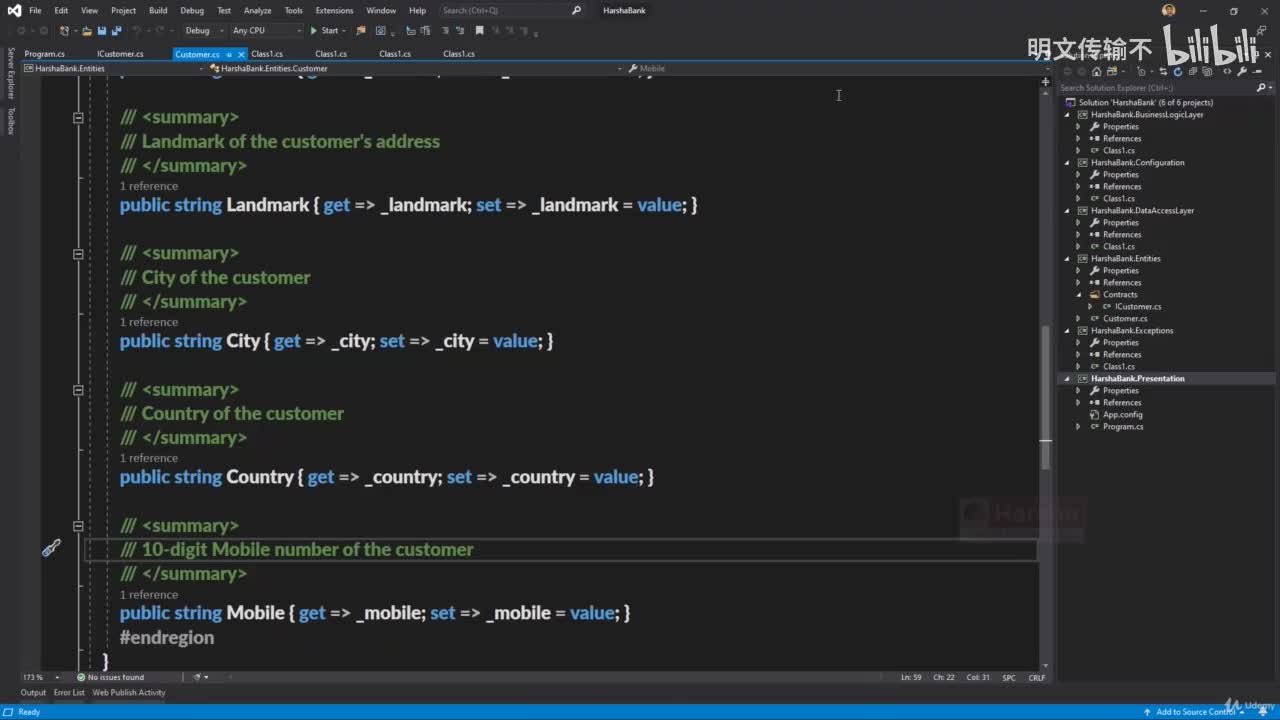The width and height of the screenshot is (1280, 720).
Task: Collapse the HarshaBank.Entities project node
Action: pos(1068,259)
